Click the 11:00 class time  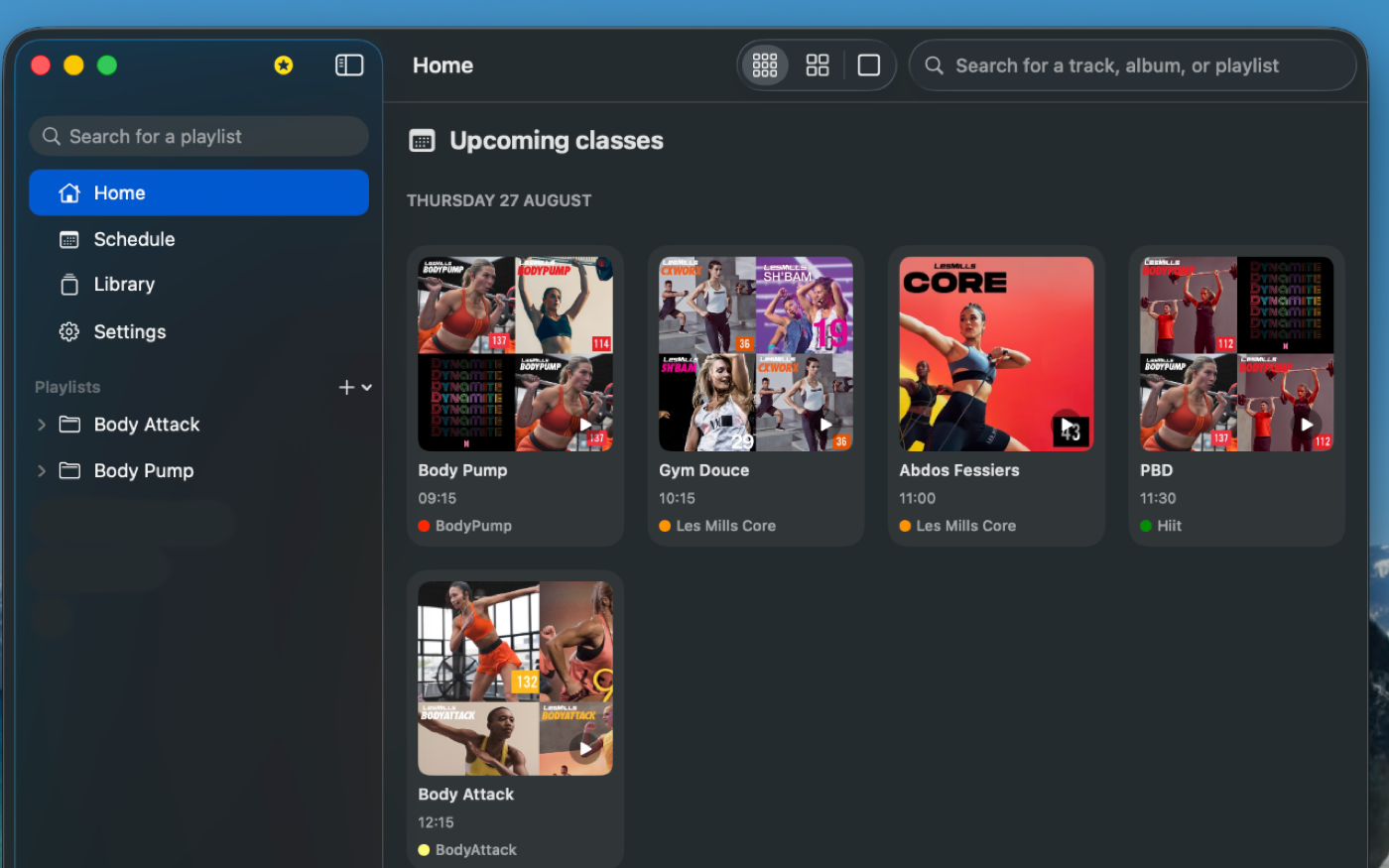pos(917,498)
